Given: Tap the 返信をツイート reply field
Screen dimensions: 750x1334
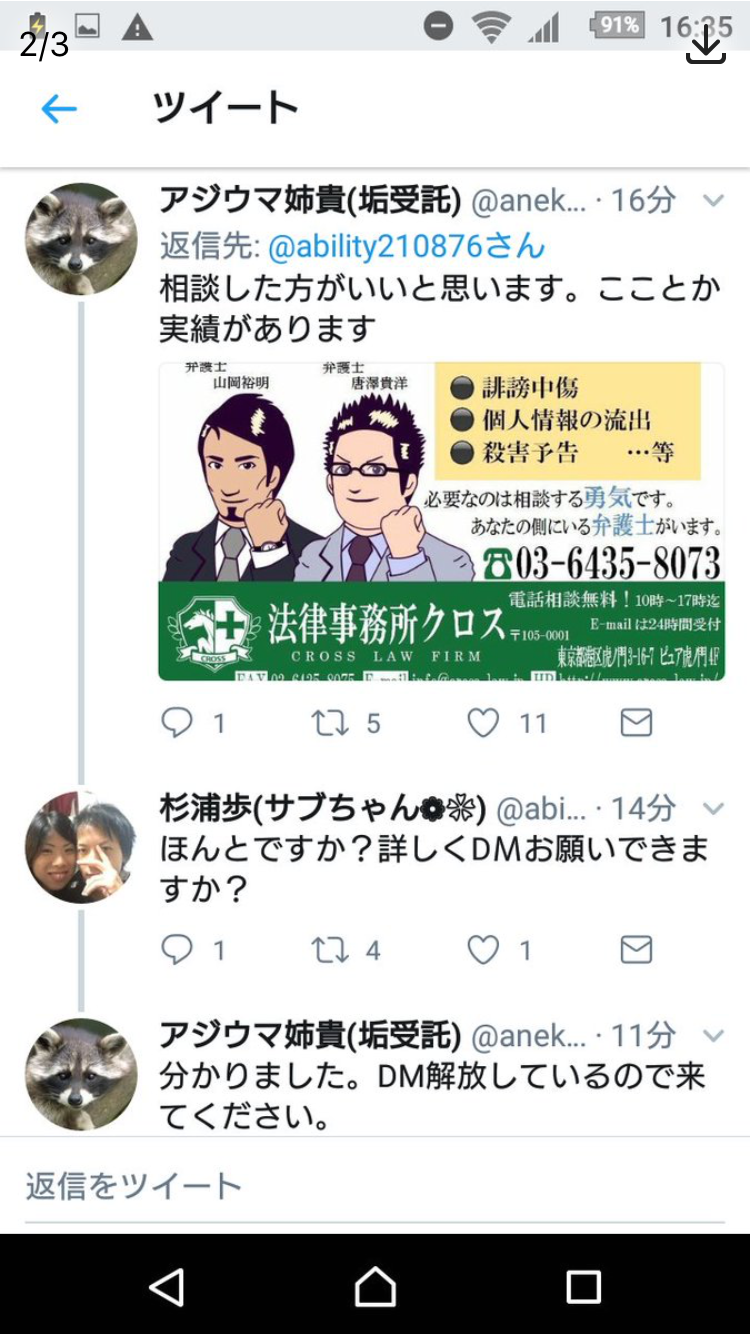Looking at the screenshot, I should click(375, 1186).
